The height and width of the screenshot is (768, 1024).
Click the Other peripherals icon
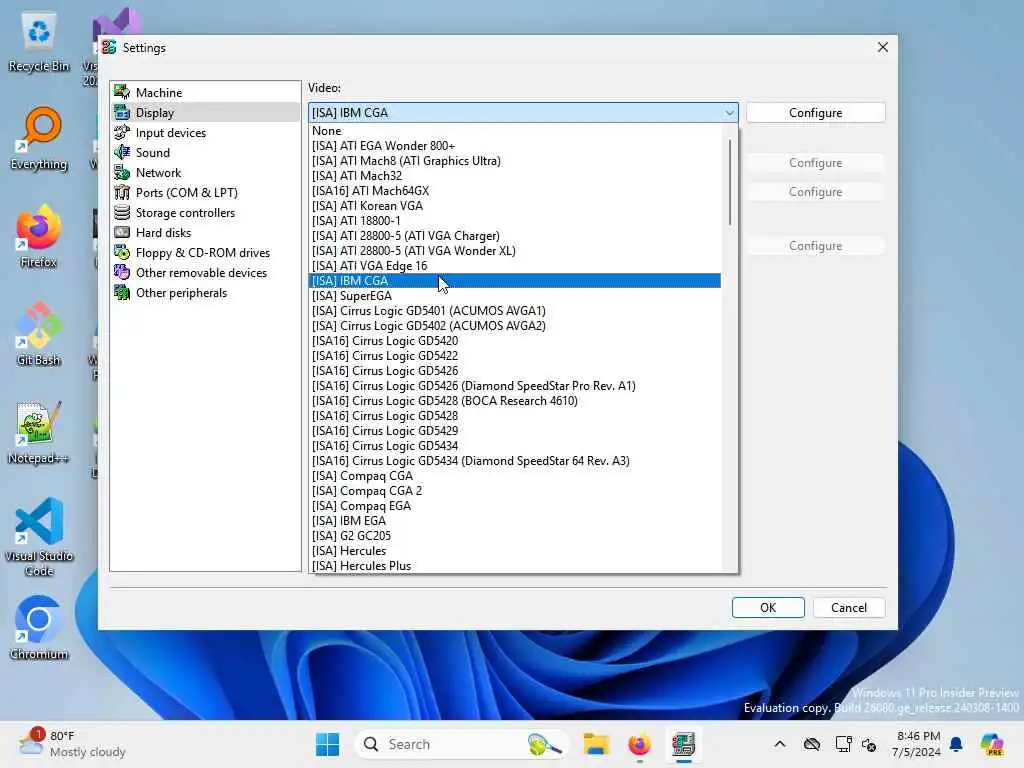tap(122, 293)
